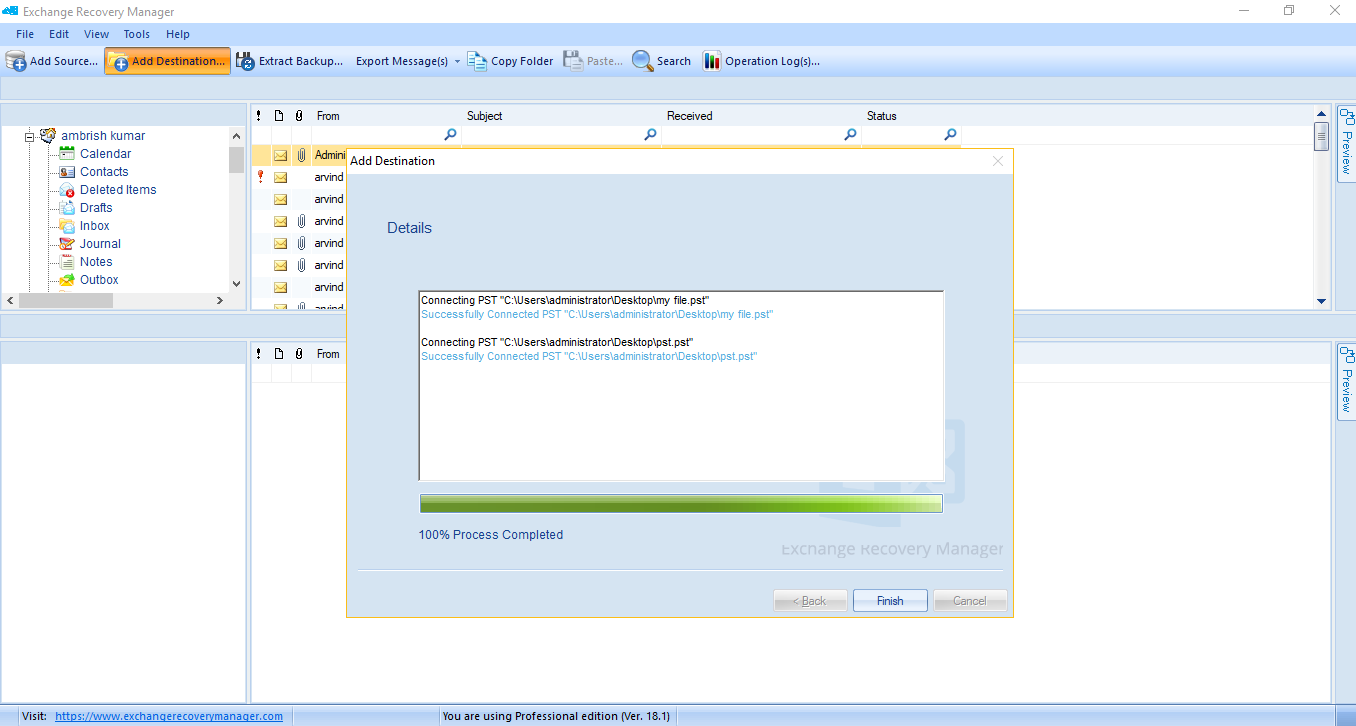Open the View menu
This screenshot has height=726, width=1356.
[97, 34]
